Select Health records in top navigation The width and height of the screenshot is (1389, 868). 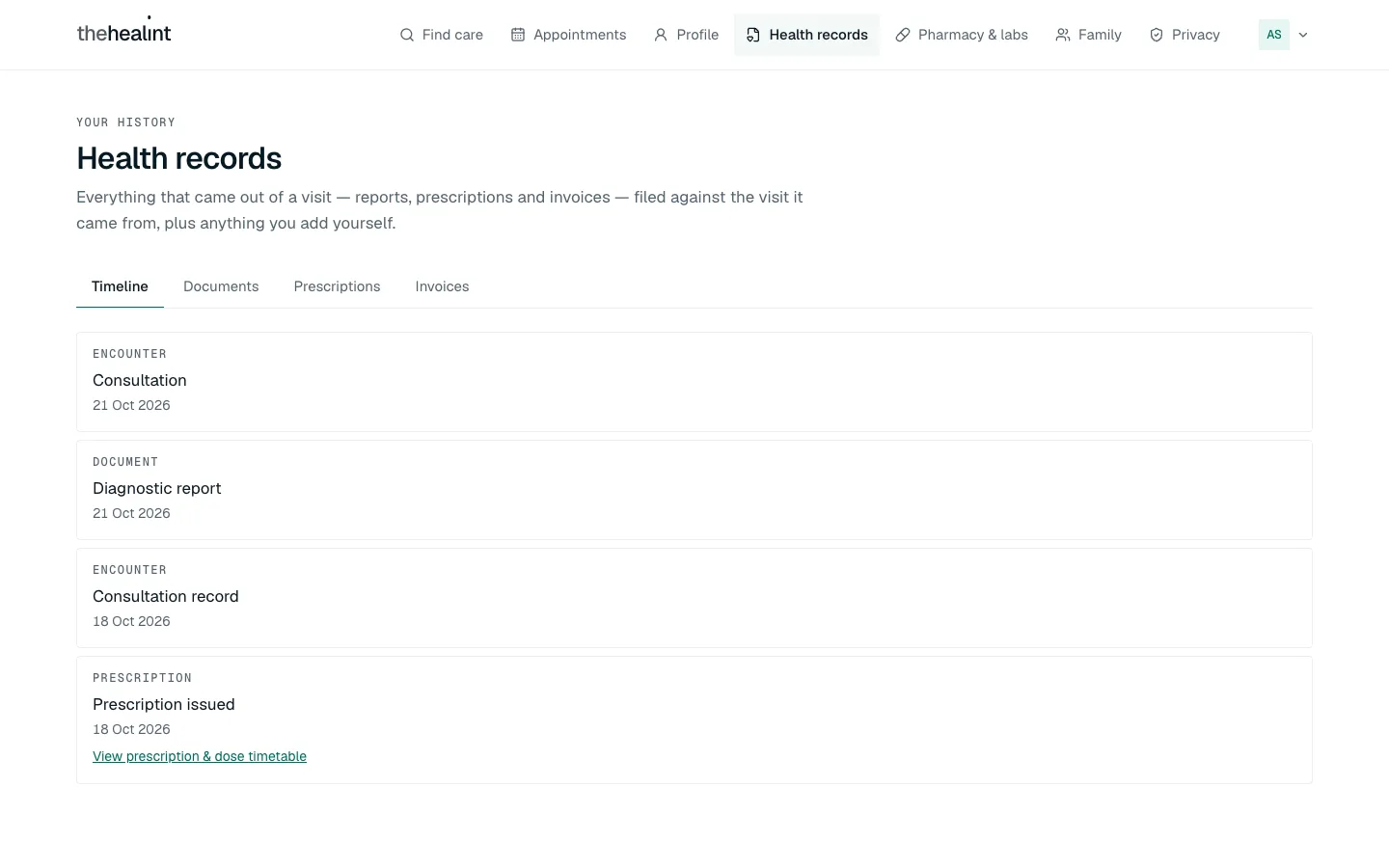click(x=806, y=35)
